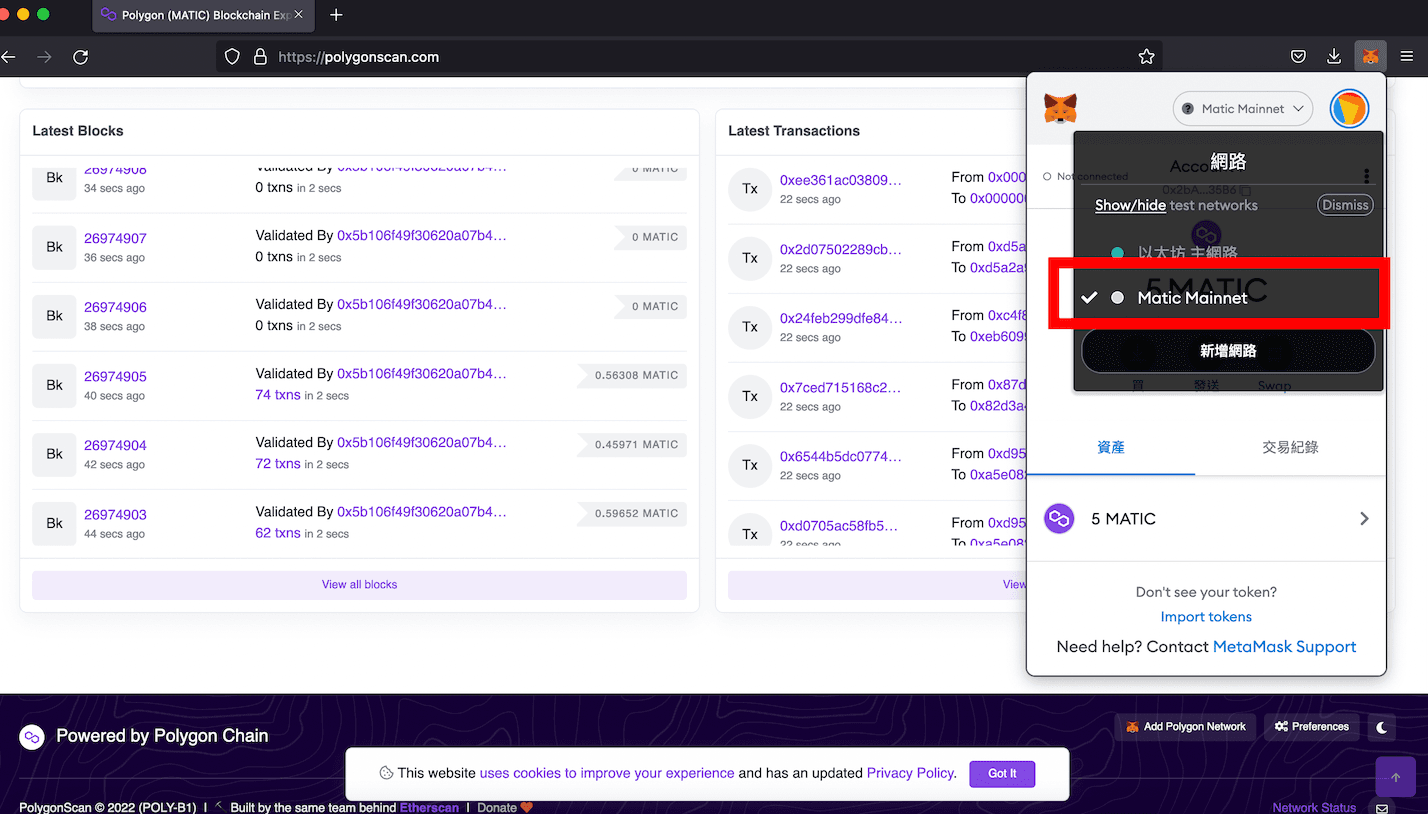Open block 26974903

115,514
